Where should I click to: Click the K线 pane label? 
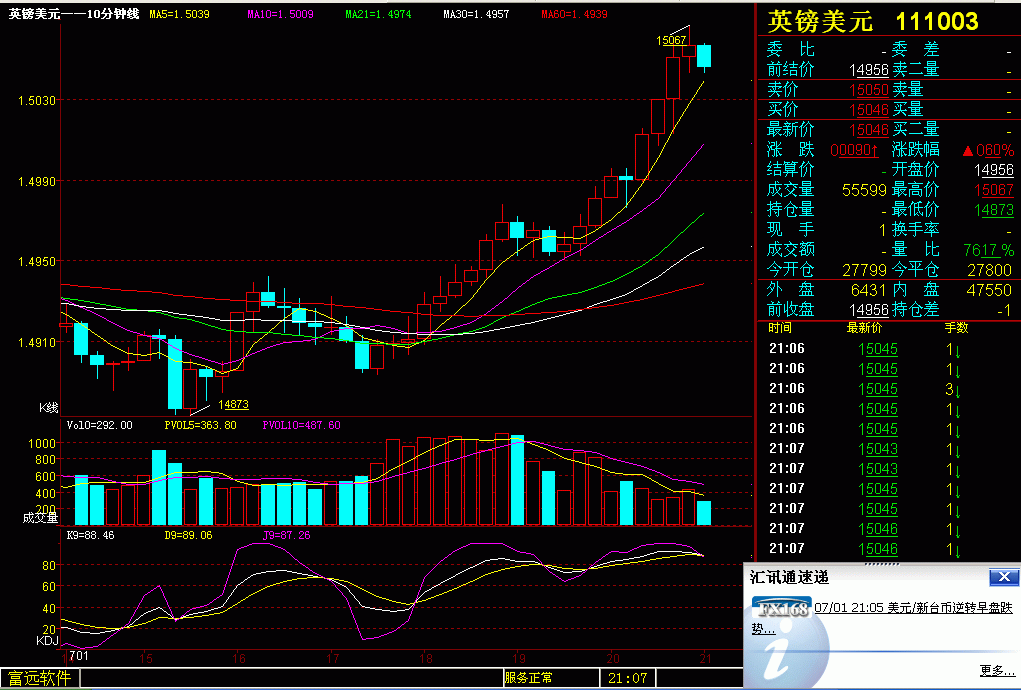click(x=48, y=408)
